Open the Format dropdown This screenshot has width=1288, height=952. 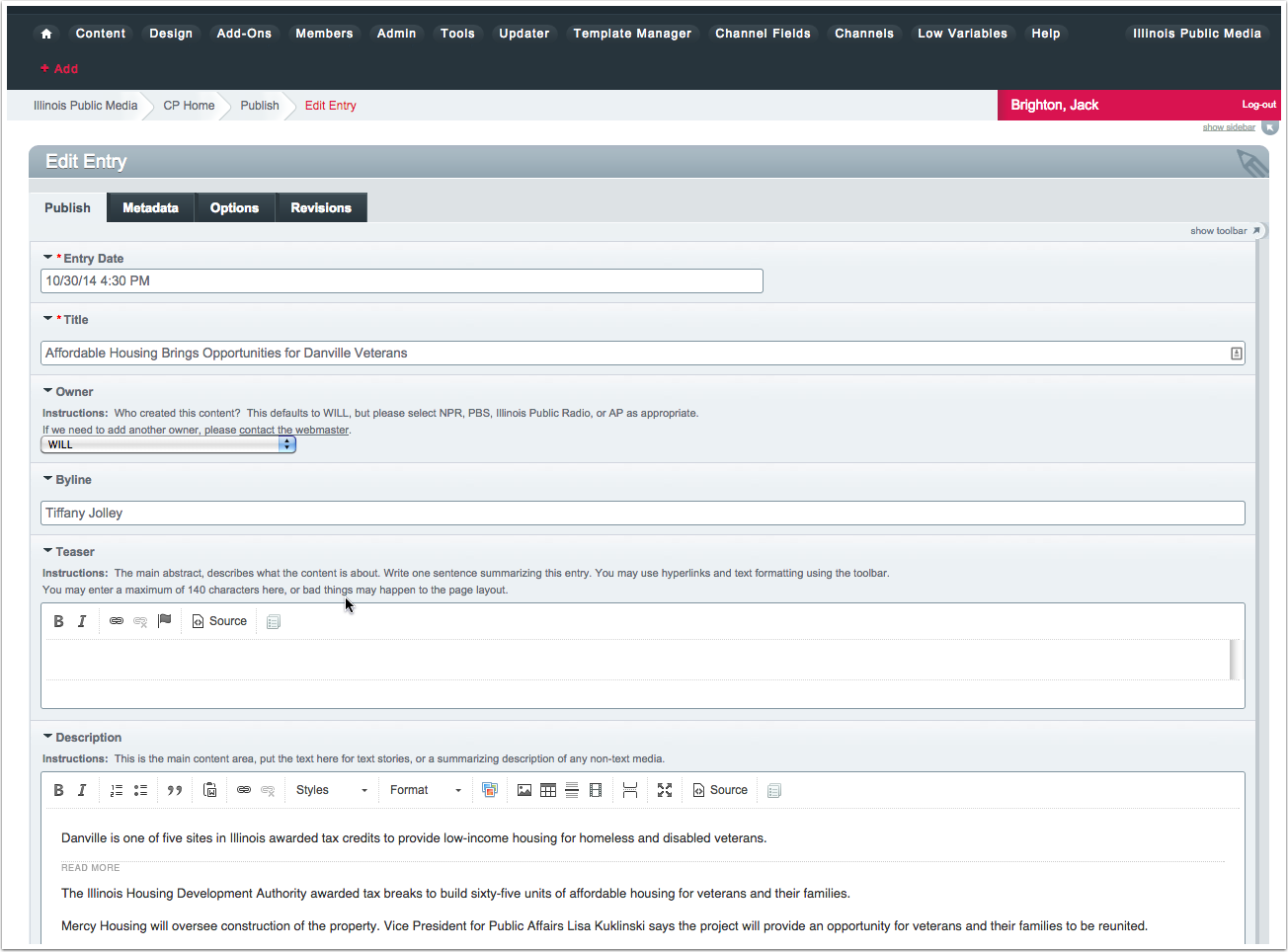click(426, 790)
